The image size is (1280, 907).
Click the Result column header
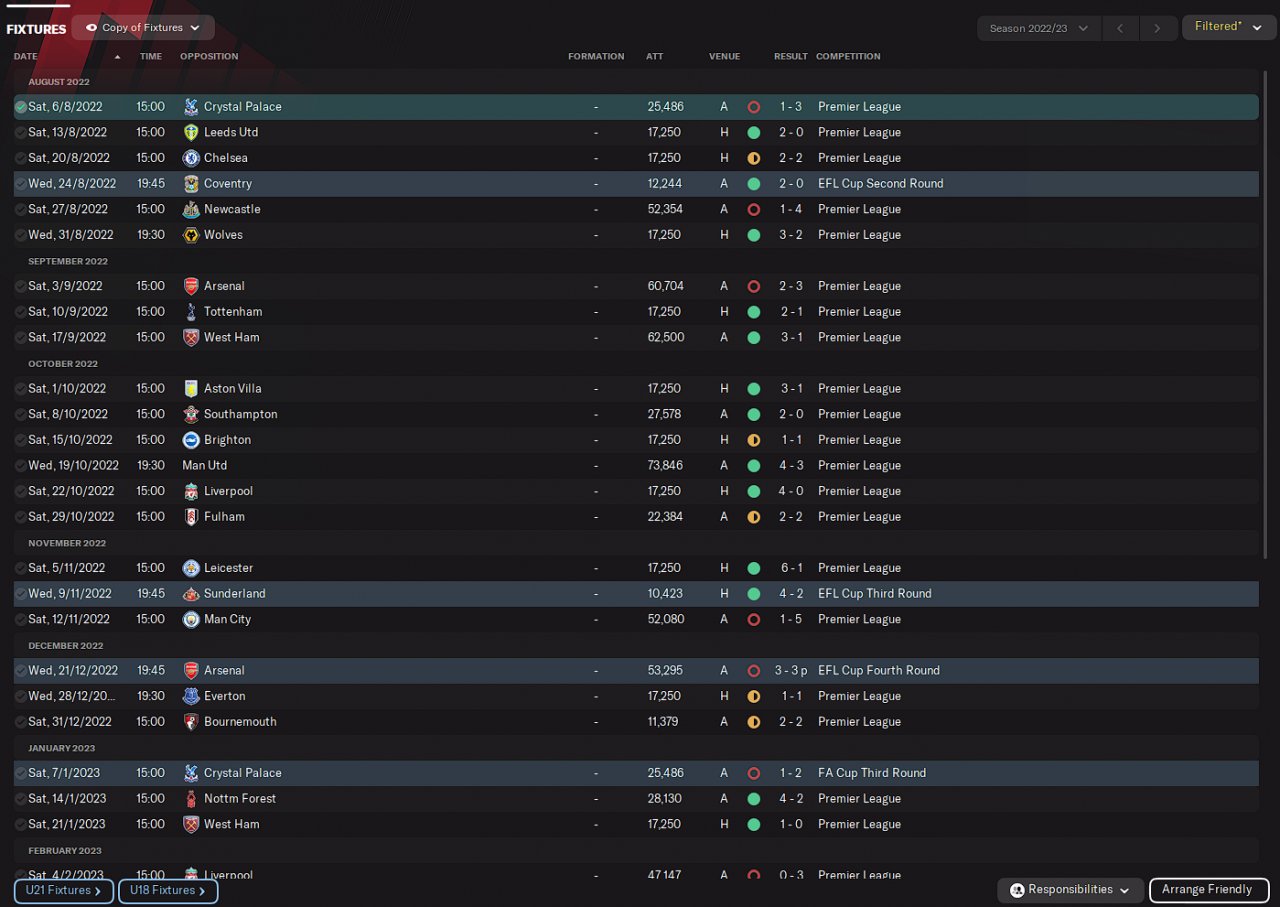(791, 56)
